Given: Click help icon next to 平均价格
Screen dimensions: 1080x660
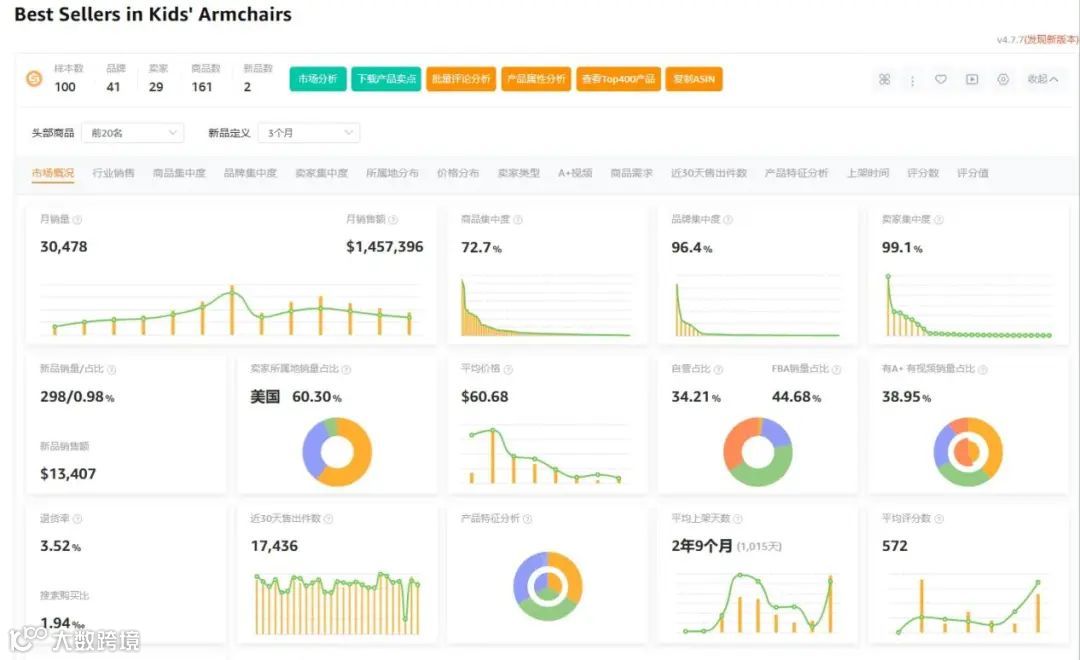Looking at the screenshot, I should pyautogui.click(x=508, y=370).
